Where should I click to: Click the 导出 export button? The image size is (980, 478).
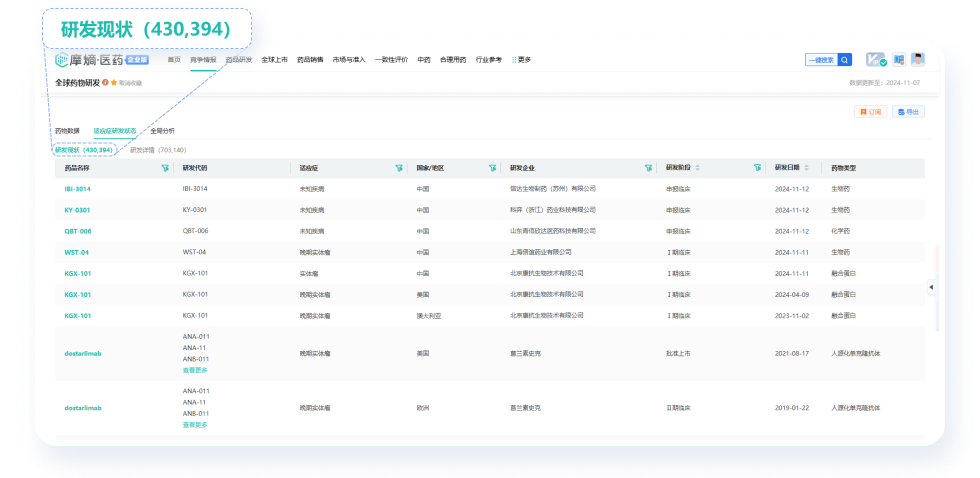coord(908,112)
